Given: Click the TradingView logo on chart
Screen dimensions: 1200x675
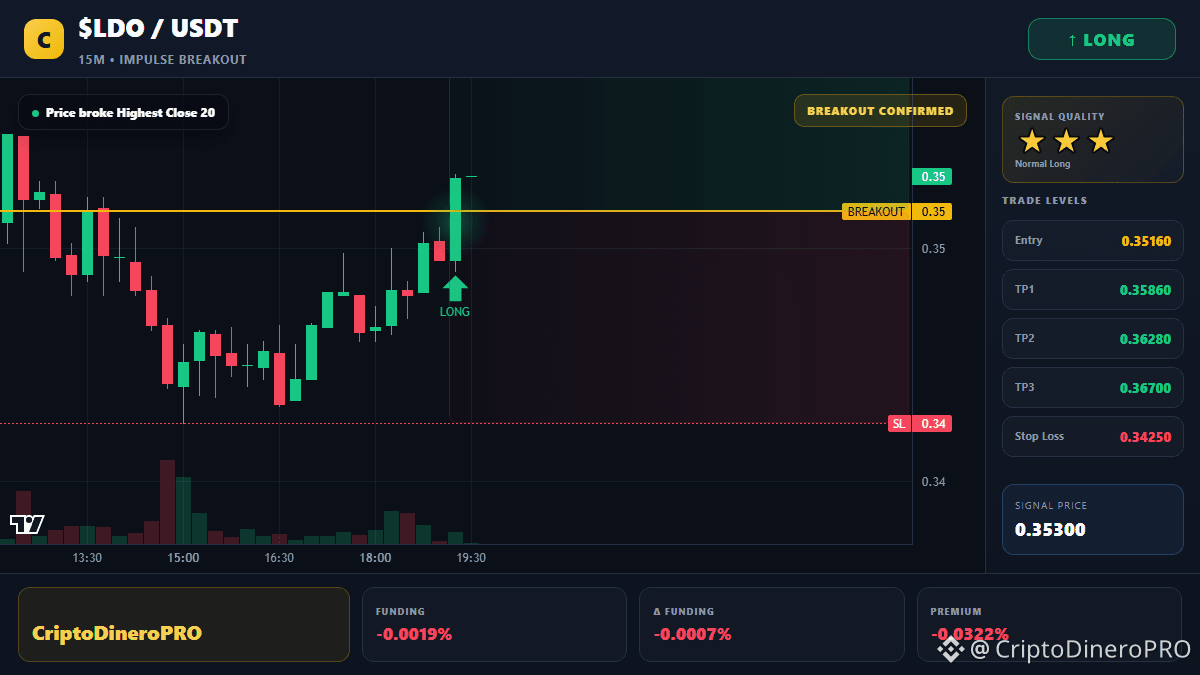Looking at the screenshot, I should click(27, 524).
